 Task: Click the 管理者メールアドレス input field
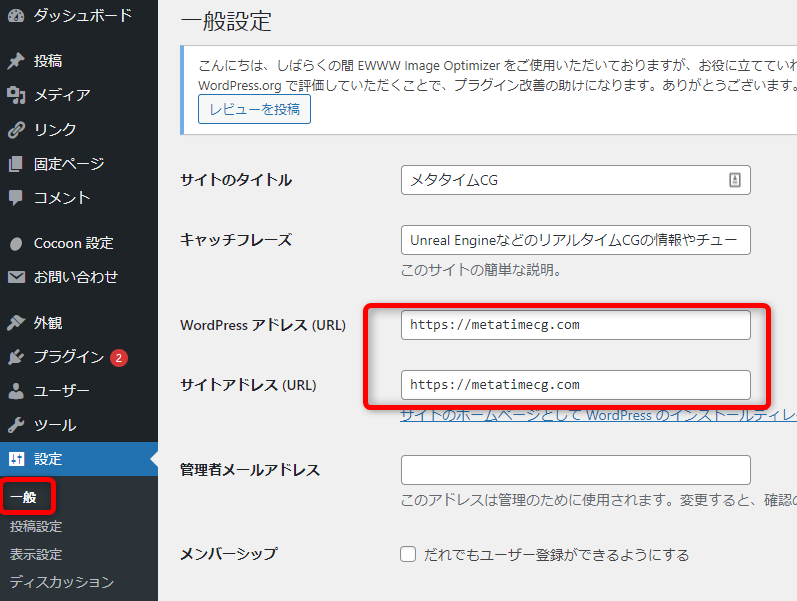point(575,470)
